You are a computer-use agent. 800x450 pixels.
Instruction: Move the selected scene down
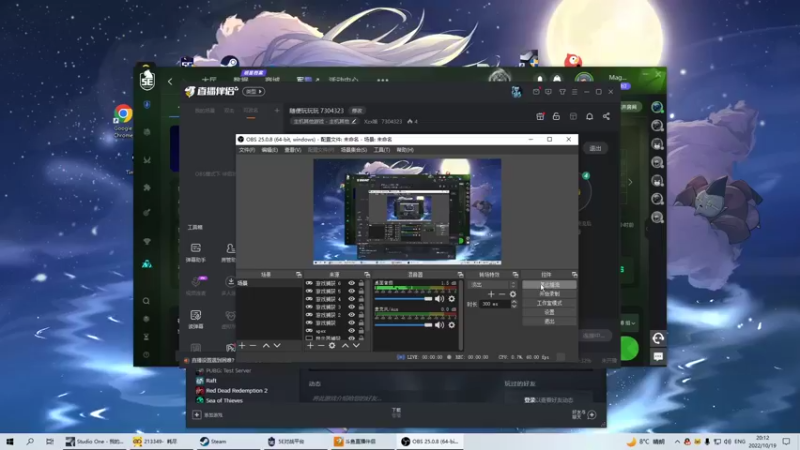pos(277,345)
